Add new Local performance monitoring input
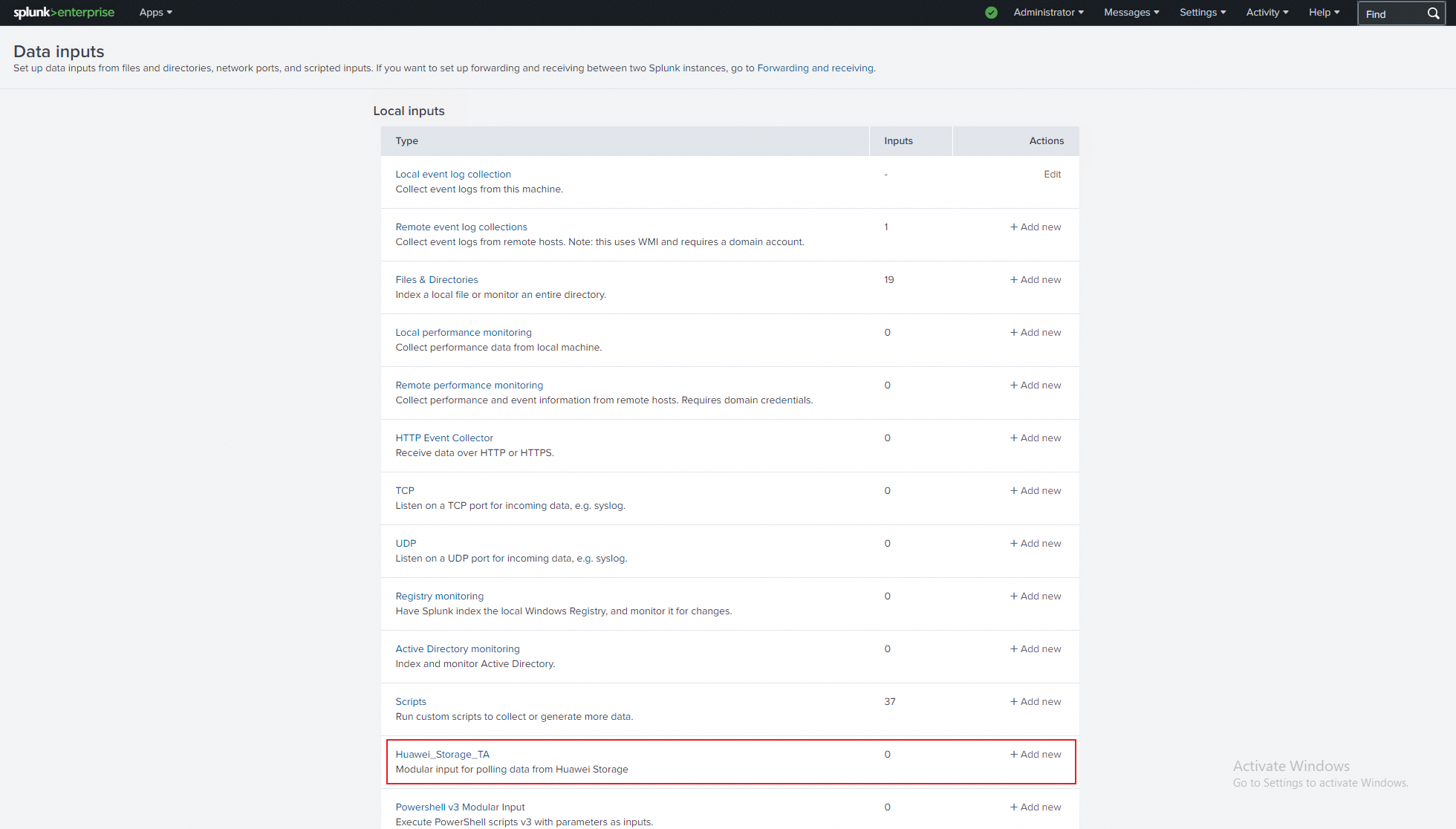This screenshot has height=829, width=1456. [x=1036, y=333]
